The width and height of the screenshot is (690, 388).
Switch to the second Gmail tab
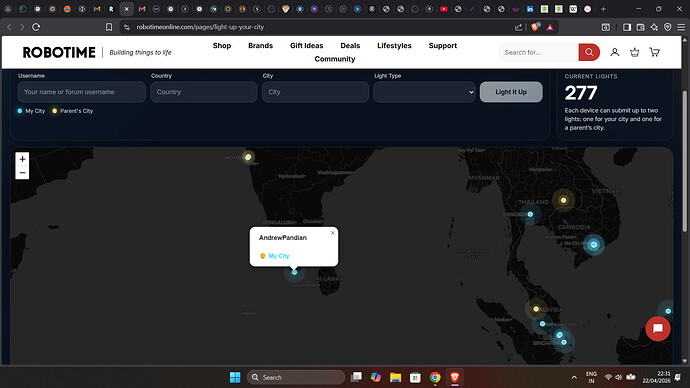(x=142, y=9)
